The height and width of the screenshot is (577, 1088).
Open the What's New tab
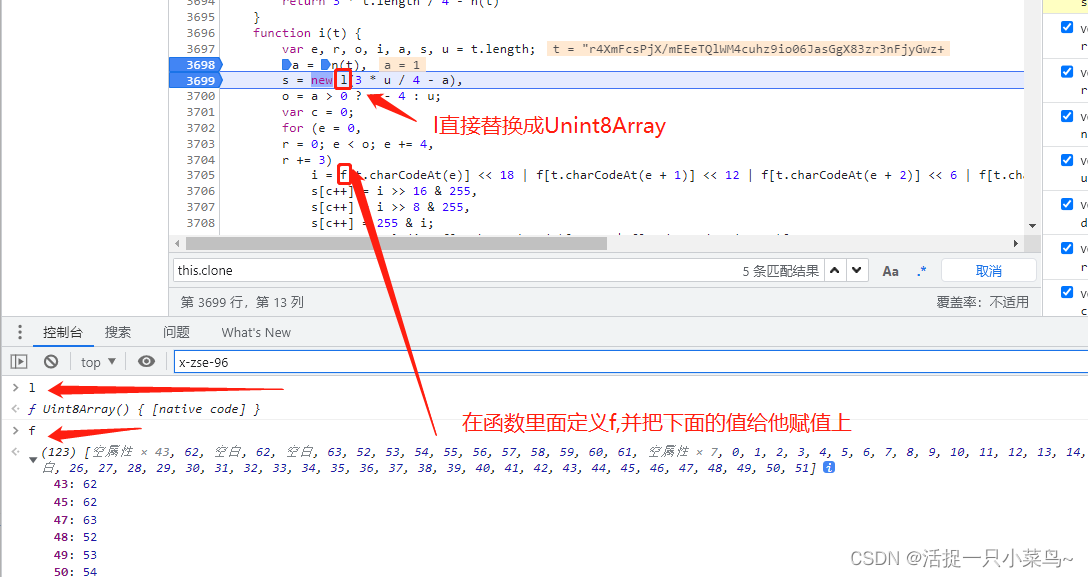tap(256, 332)
